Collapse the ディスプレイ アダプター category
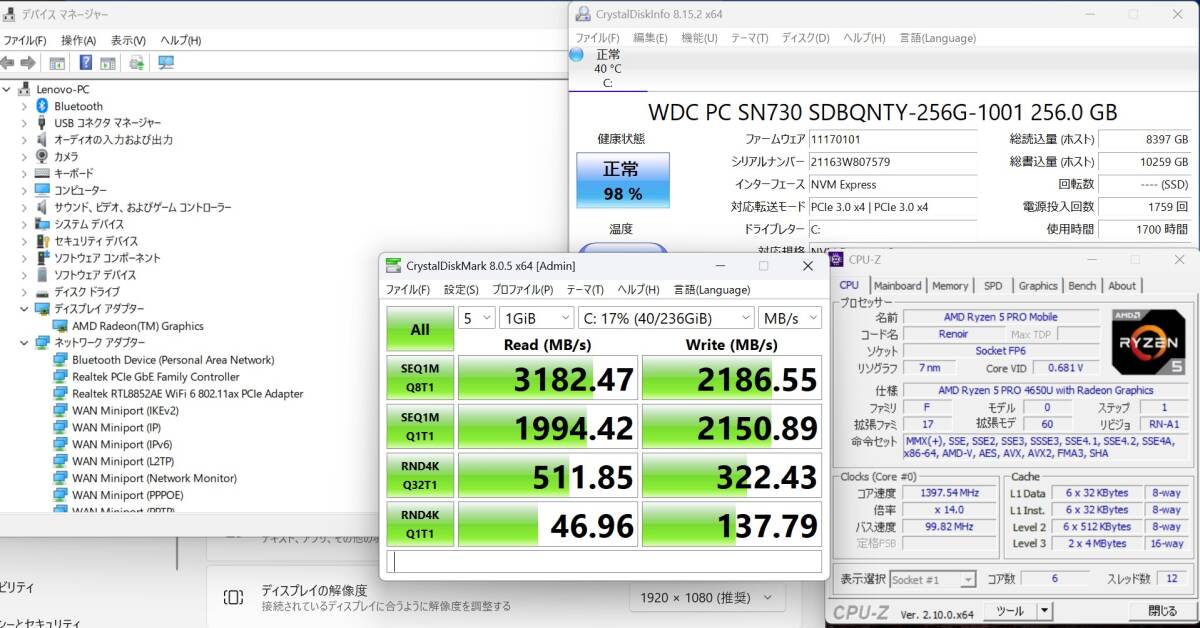The image size is (1200, 628). pyautogui.click(x=24, y=309)
